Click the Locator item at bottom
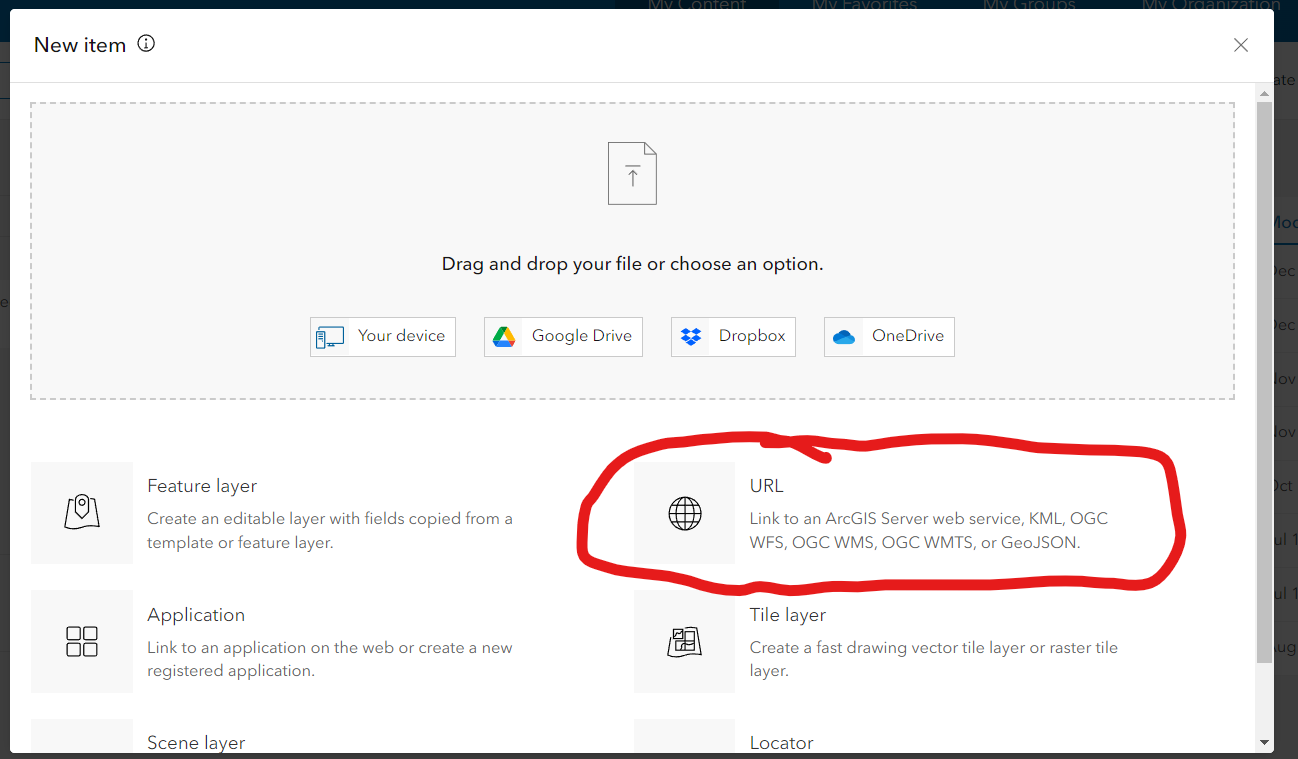This screenshot has width=1298, height=759. click(x=781, y=742)
